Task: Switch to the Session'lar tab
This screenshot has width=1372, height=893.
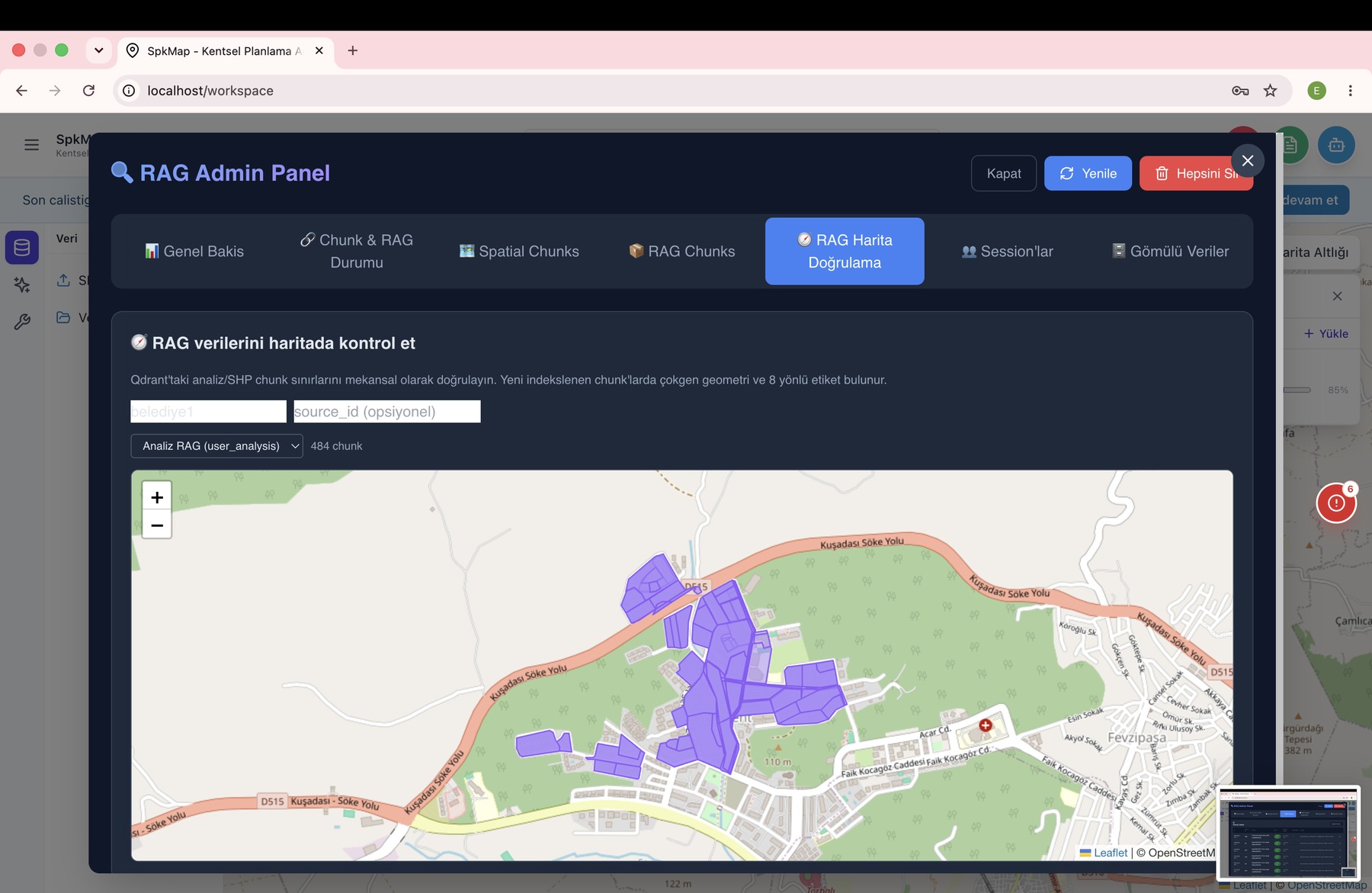Action: [1008, 252]
